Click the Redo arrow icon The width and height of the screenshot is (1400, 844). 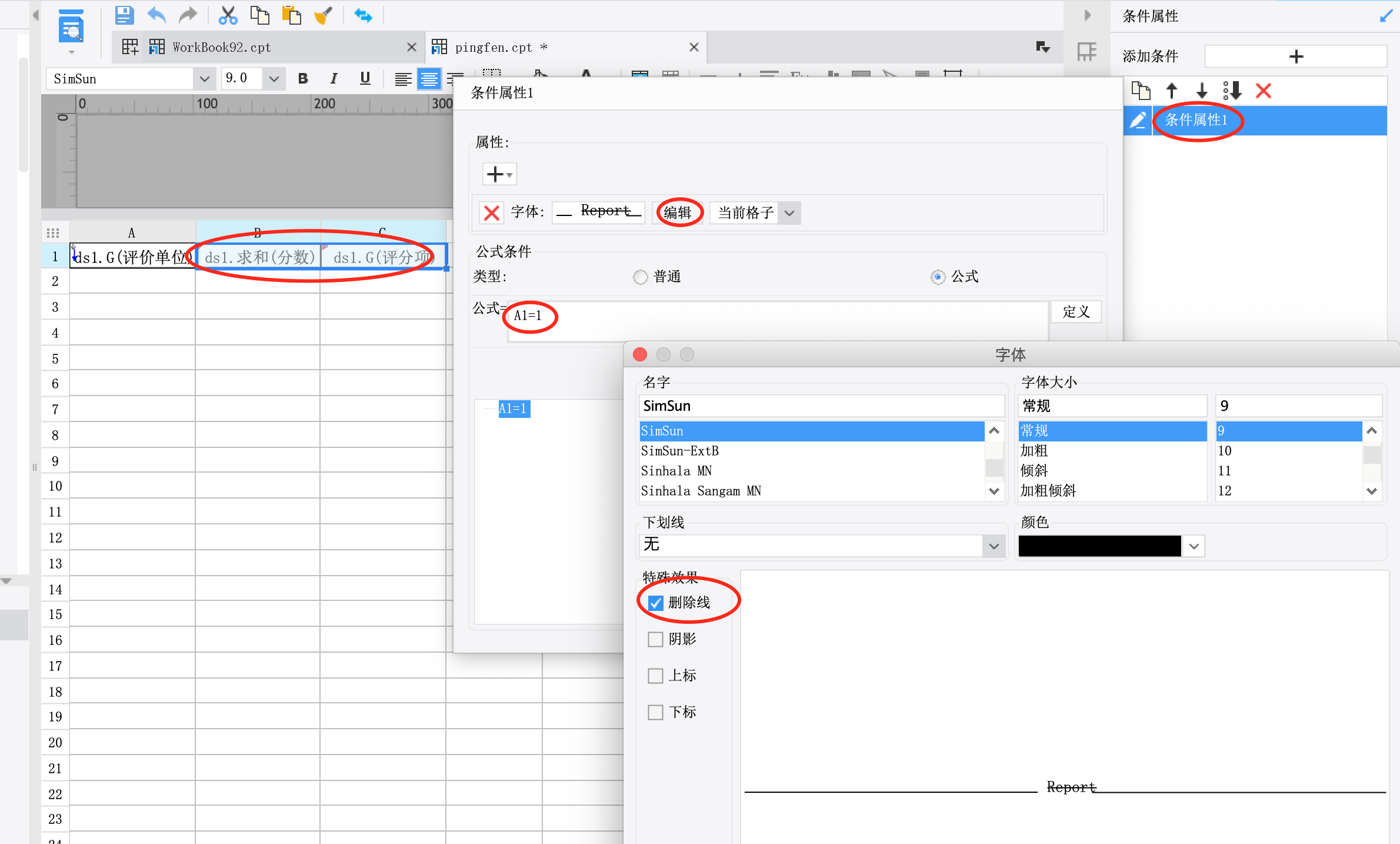click(188, 15)
